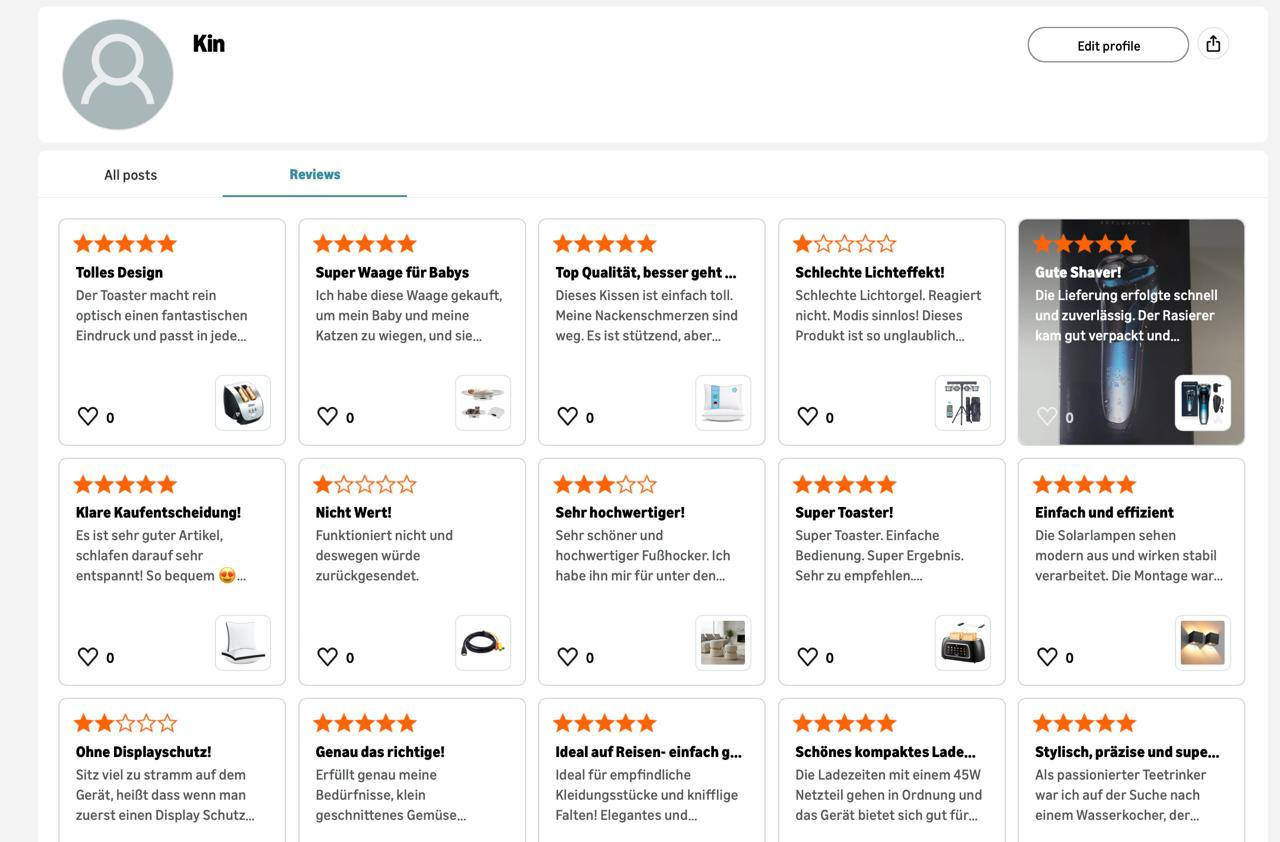Open the toaster product thumbnail in Tolles Design
This screenshot has height=842, width=1280.
[243, 403]
